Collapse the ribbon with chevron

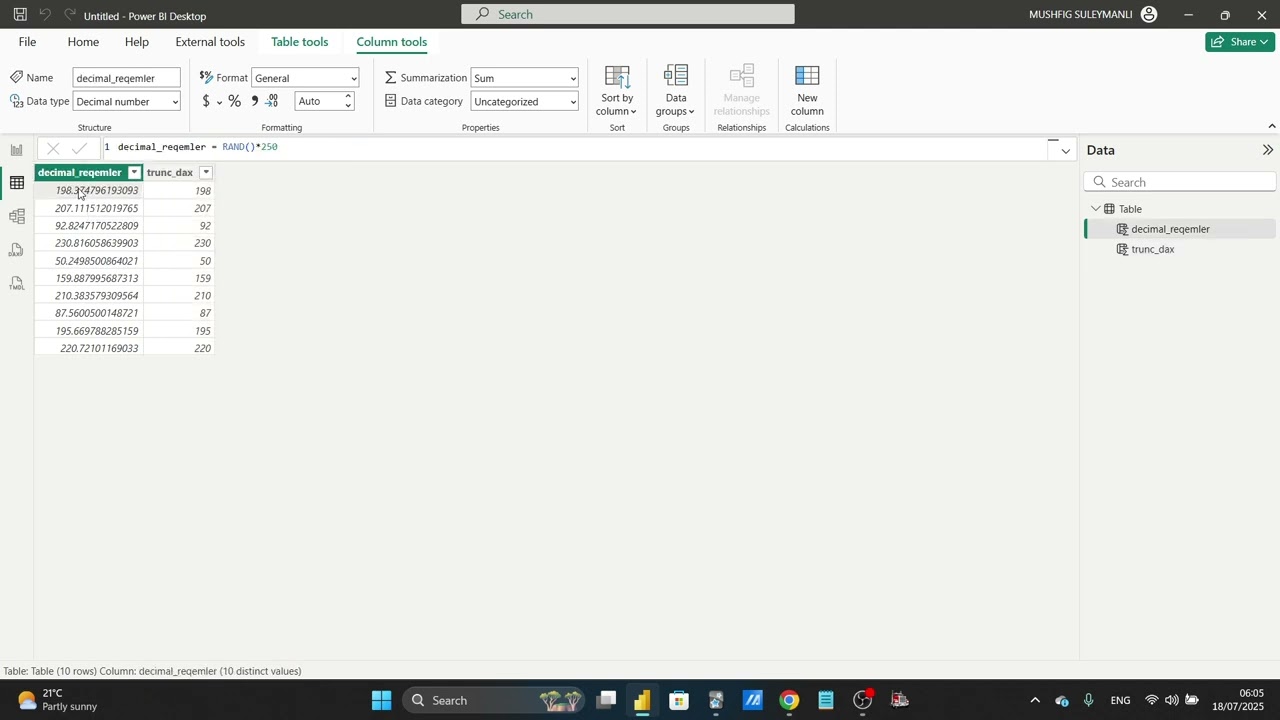pyautogui.click(x=1271, y=126)
